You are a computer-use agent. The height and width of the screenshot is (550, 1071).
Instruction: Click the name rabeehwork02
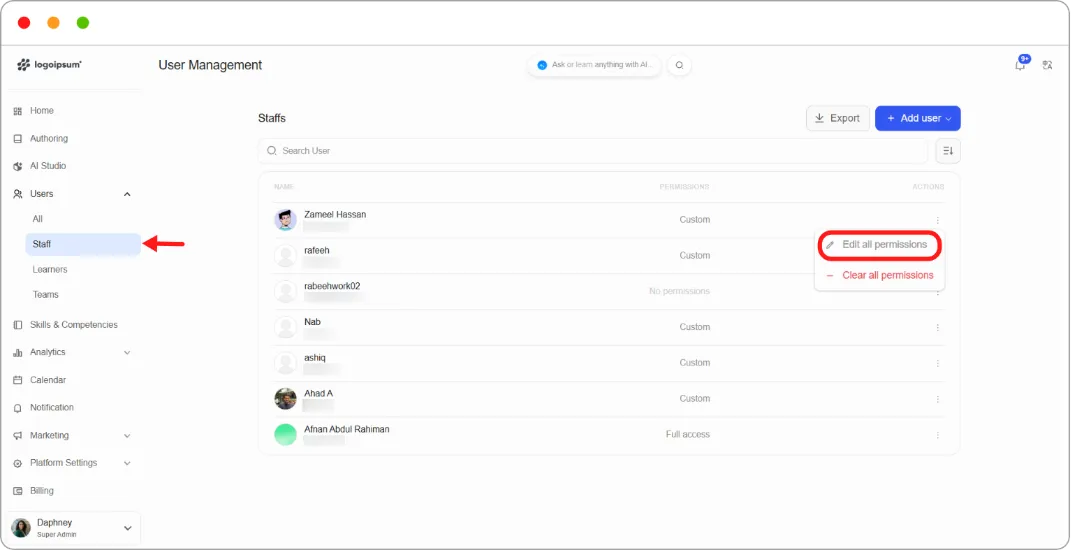click(332, 286)
